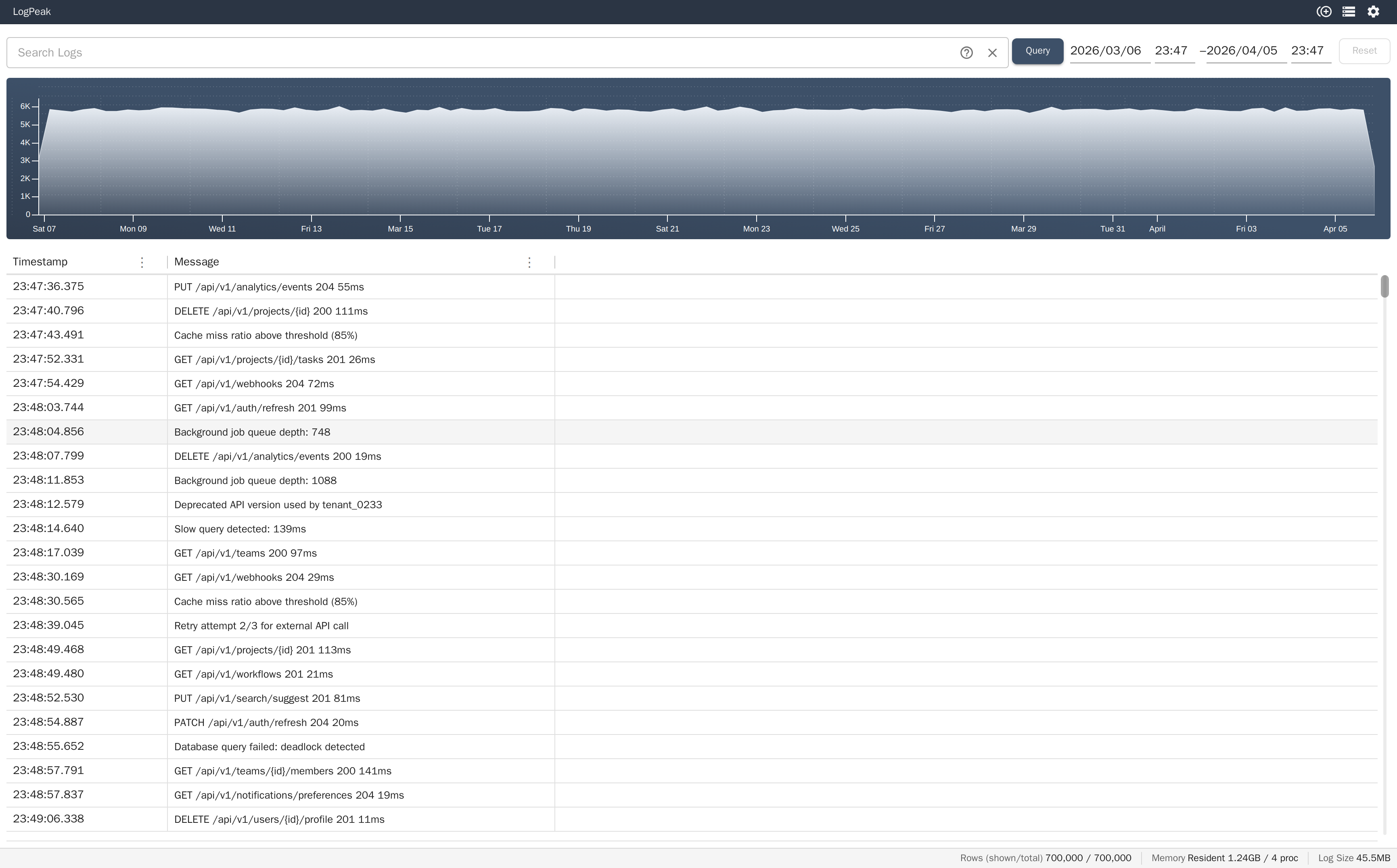1397x868 pixels.
Task: Click the Rows shown/total 700,000 status entry
Action: 1046,858
